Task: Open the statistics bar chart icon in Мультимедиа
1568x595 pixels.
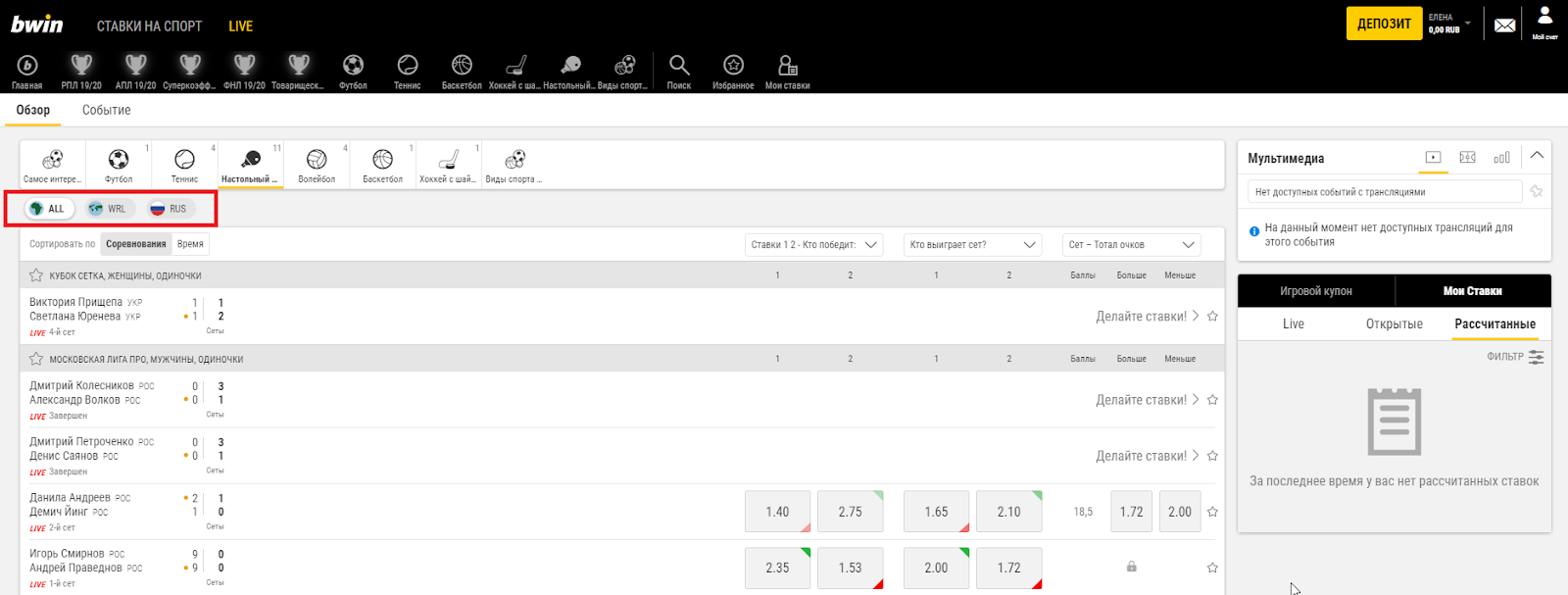Action: pos(1501,158)
